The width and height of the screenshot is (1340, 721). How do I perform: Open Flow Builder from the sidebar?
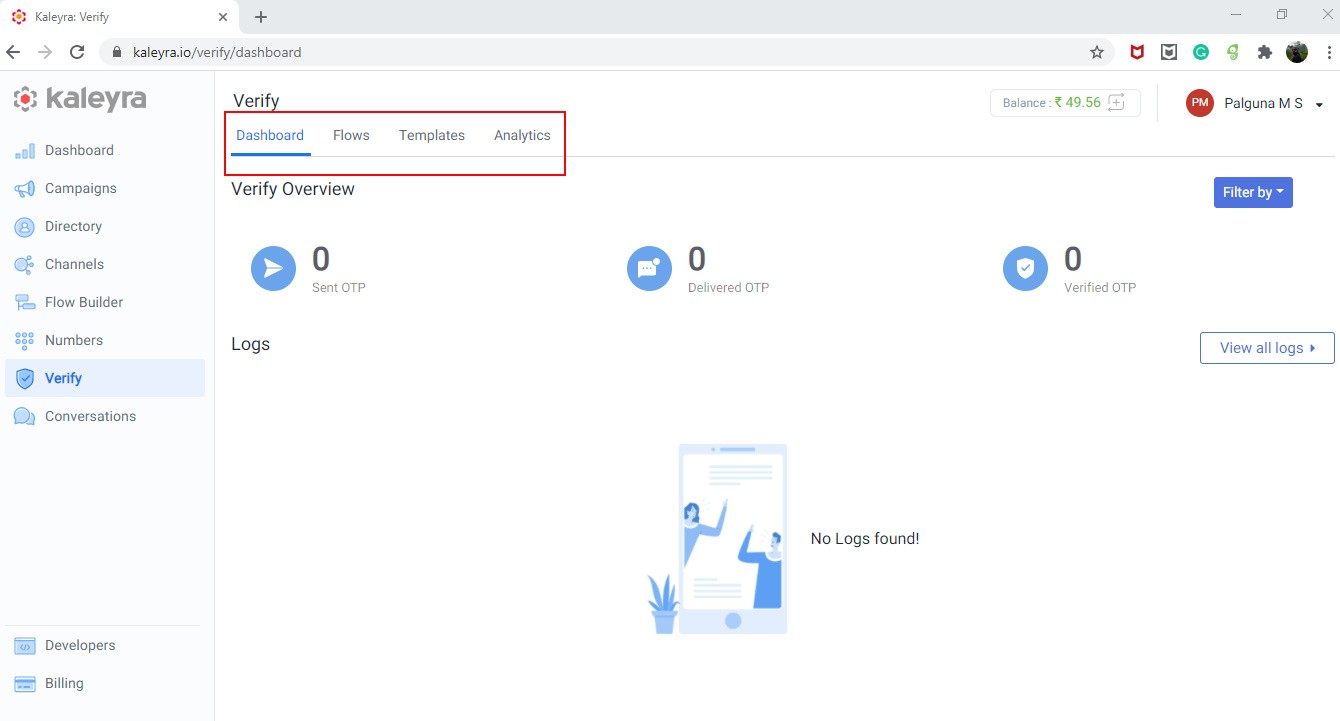pos(105,302)
